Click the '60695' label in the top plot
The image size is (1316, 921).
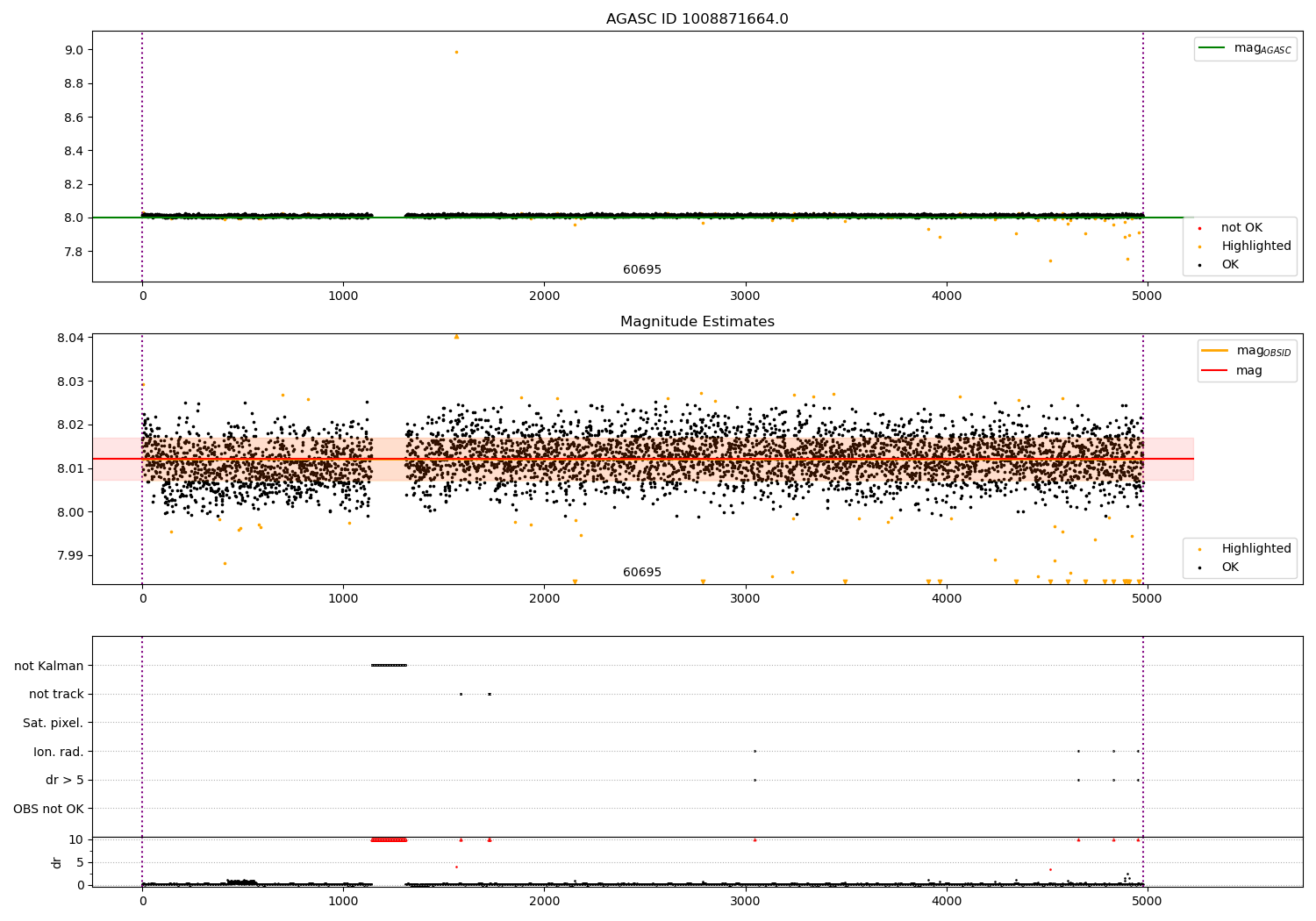click(x=642, y=270)
